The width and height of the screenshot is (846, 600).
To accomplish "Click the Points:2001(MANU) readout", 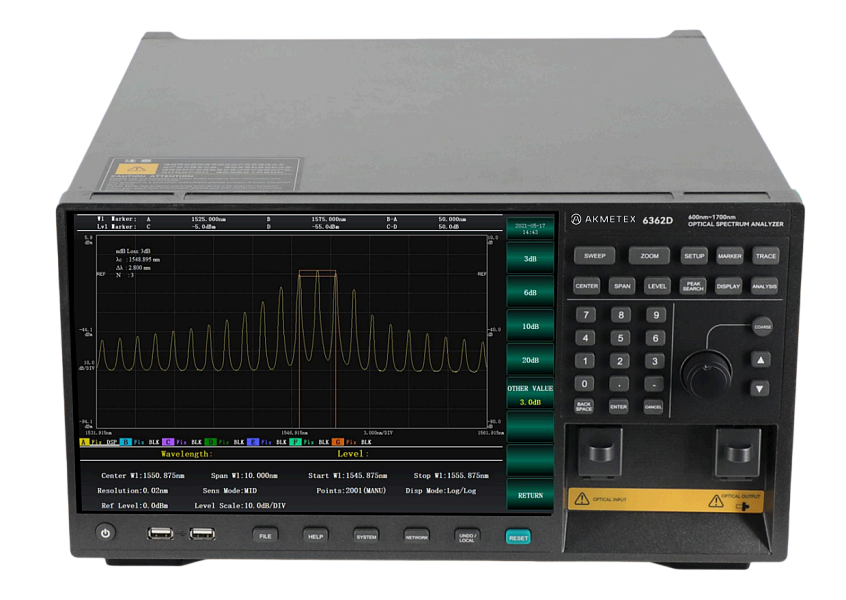I will [351, 490].
